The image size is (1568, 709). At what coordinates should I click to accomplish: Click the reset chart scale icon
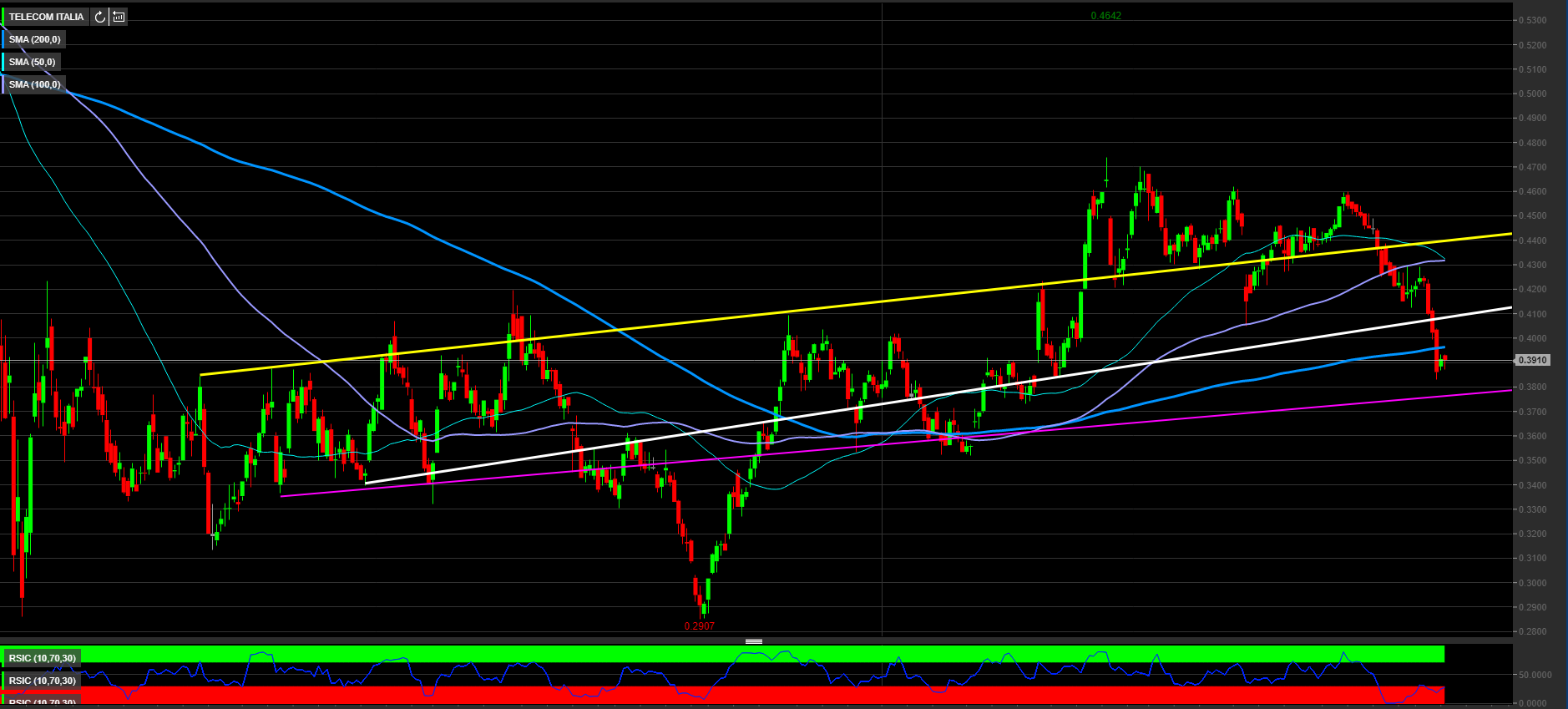coord(119,17)
